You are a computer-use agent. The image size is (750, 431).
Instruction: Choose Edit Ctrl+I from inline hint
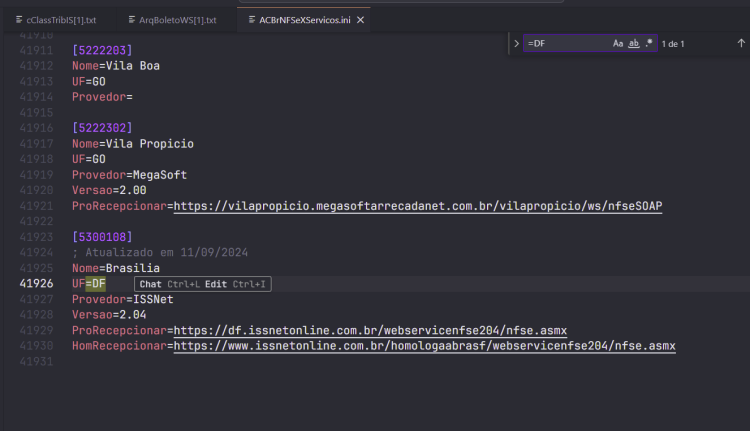coord(235,284)
